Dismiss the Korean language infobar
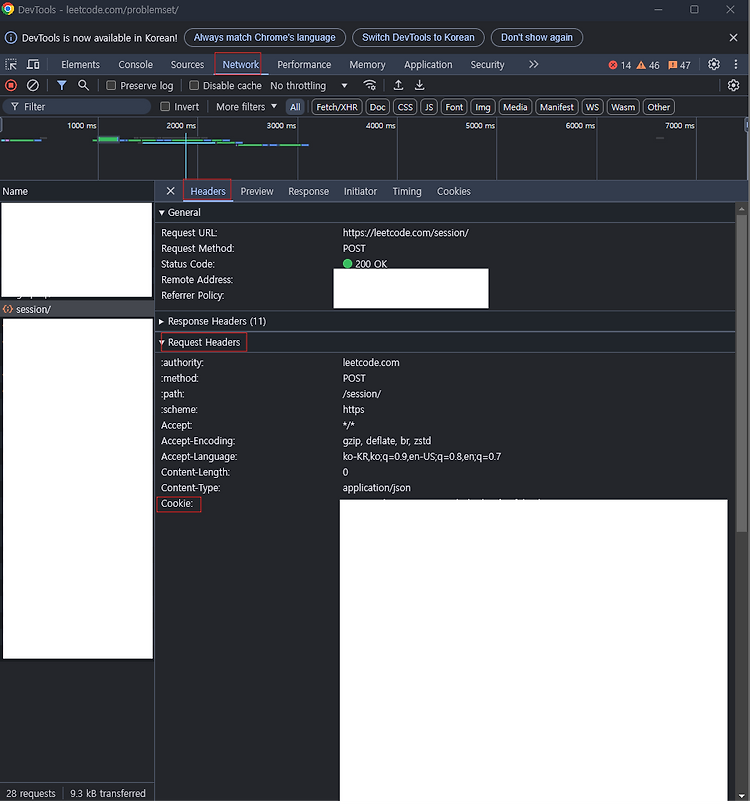Screen dimensions: 750x804 tap(734, 37)
